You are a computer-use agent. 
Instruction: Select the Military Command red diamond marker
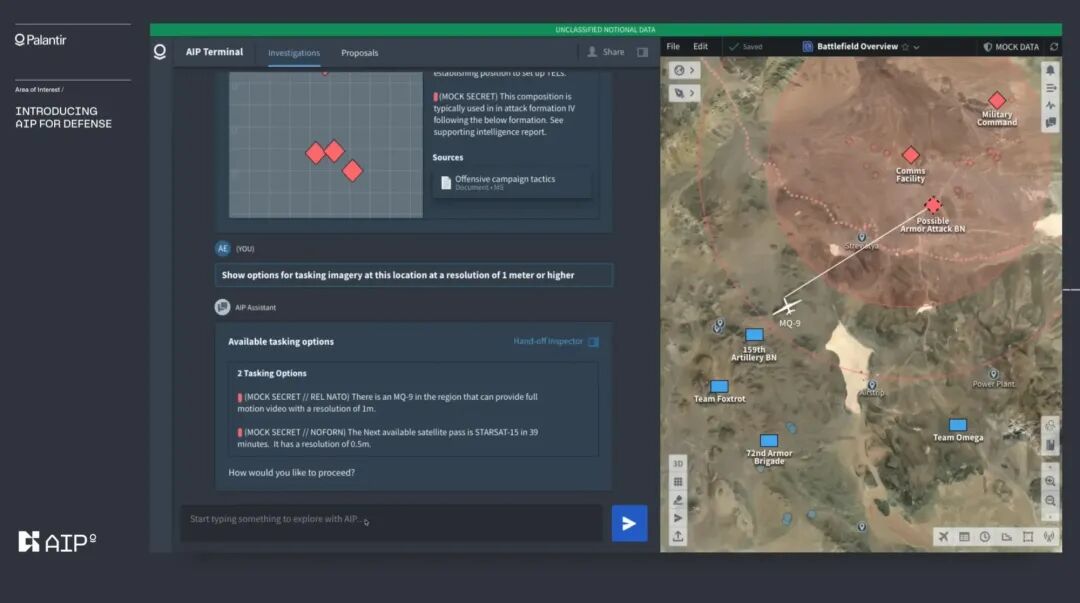click(x=997, y=101)
